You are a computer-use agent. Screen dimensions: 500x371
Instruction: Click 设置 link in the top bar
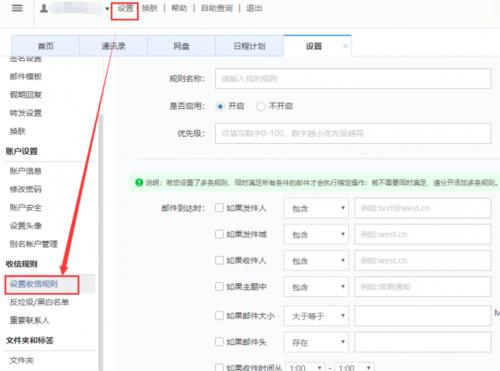pos(125,8)
